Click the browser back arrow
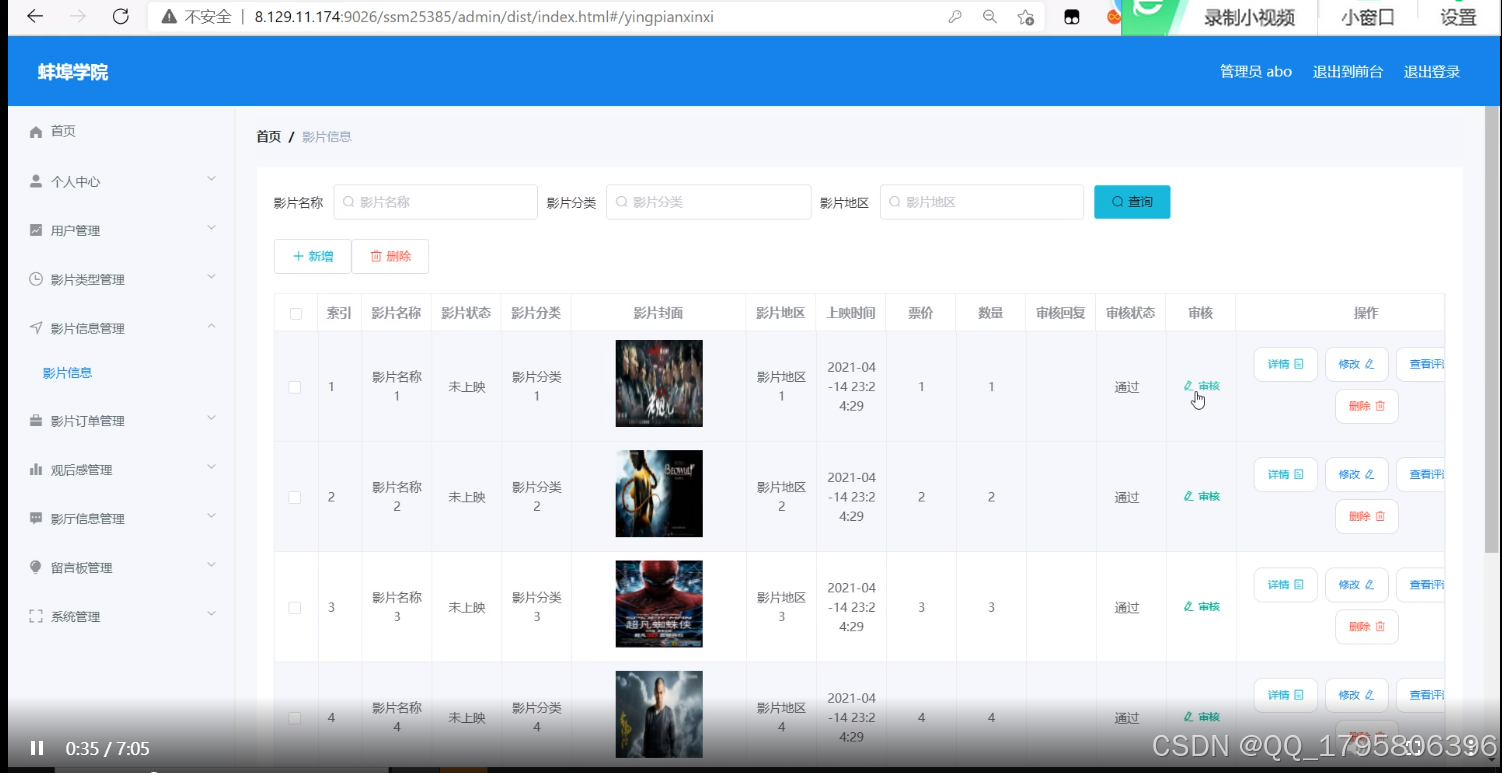Screen dimensions: 1502x773 point(35,16)
